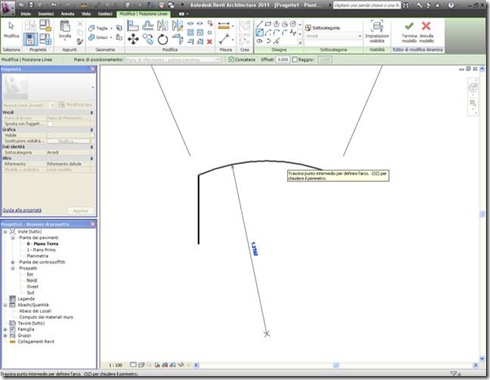
Task: Select the Tronca/Estendi trim tool
Action: pyautogui.click(x=177, y=40)
